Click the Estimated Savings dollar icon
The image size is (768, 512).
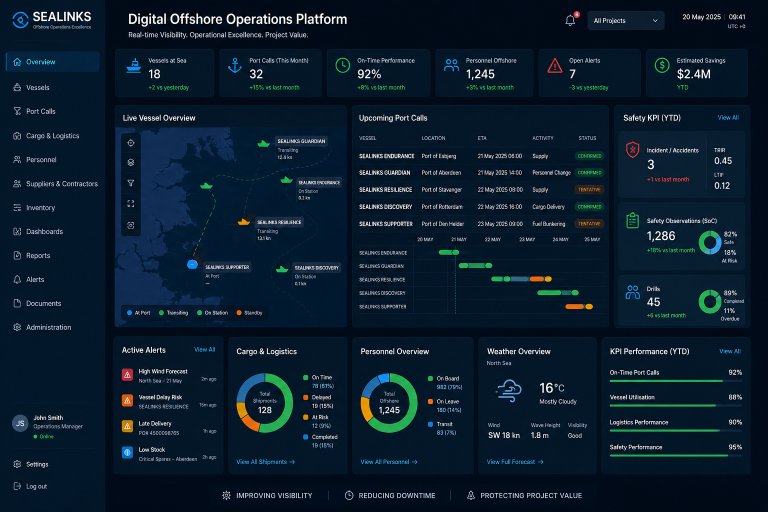tap(662, 65)
